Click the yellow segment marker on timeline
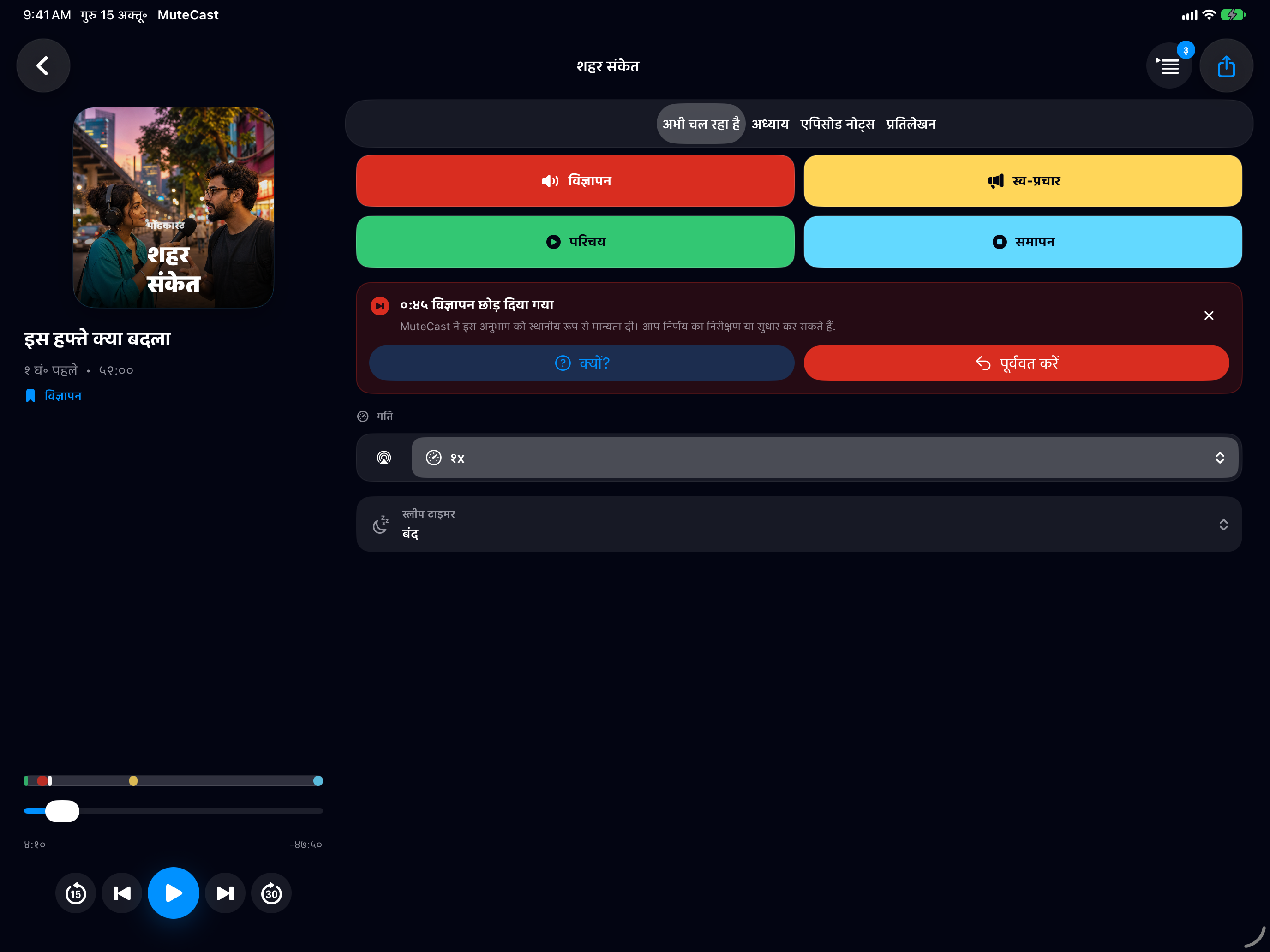This screenshot has height=952, width=1270. (x=133, y=780)
